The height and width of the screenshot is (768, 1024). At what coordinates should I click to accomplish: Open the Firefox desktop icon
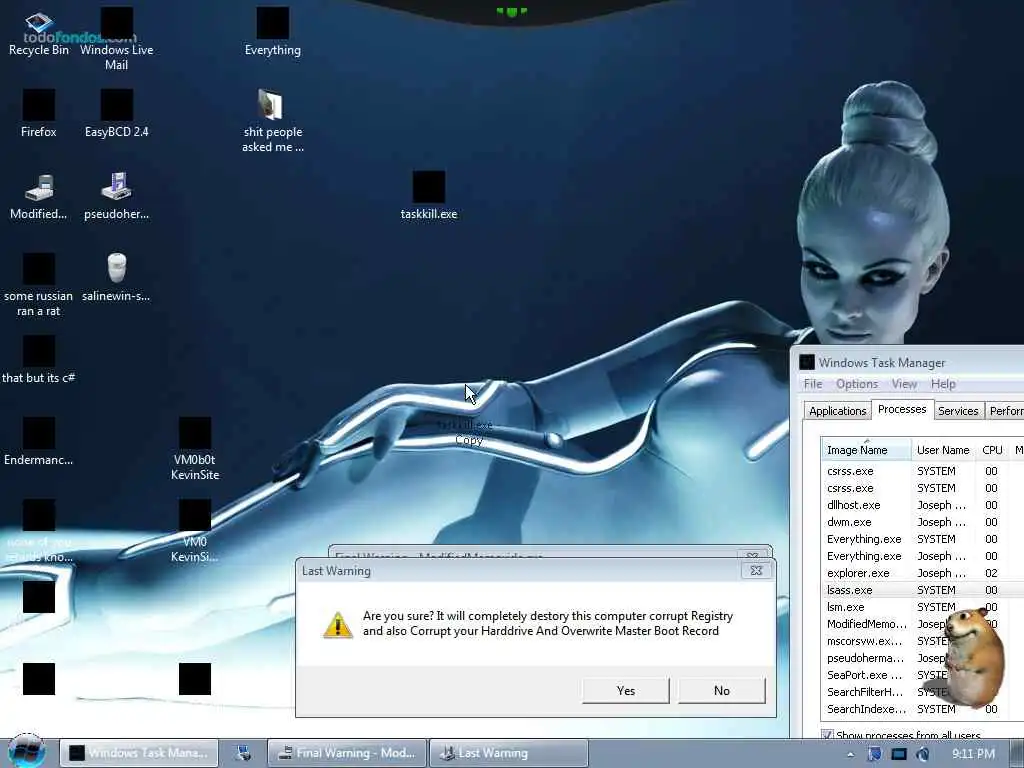pos(39,114)
